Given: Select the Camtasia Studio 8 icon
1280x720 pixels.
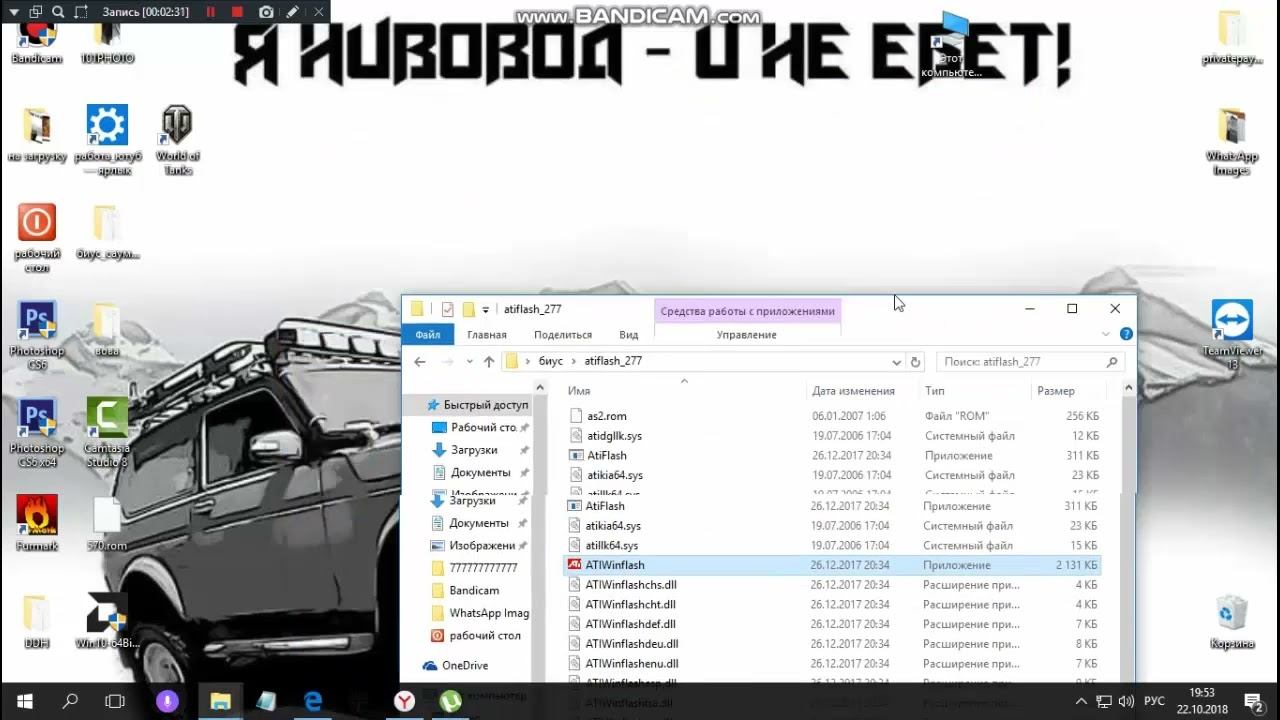Looking at the screenshot, I should [x=107, y=432].
